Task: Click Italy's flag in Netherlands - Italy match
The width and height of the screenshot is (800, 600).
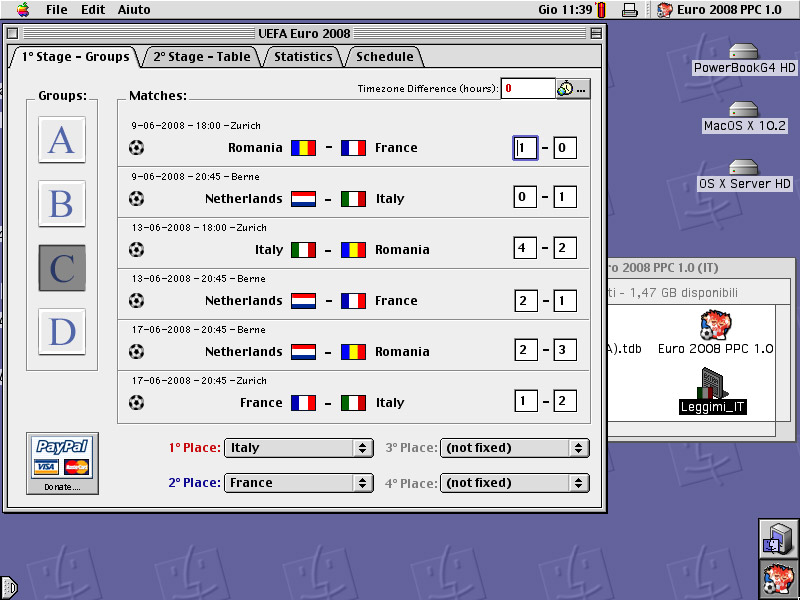Action: click(353, 199)
